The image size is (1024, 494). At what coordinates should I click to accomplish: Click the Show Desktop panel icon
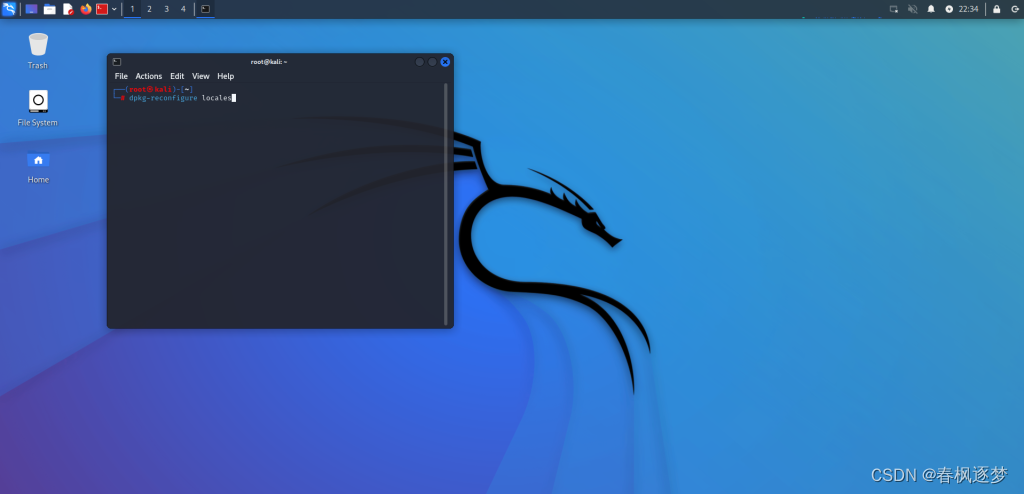pyautogui.click(x=31, y=9)
